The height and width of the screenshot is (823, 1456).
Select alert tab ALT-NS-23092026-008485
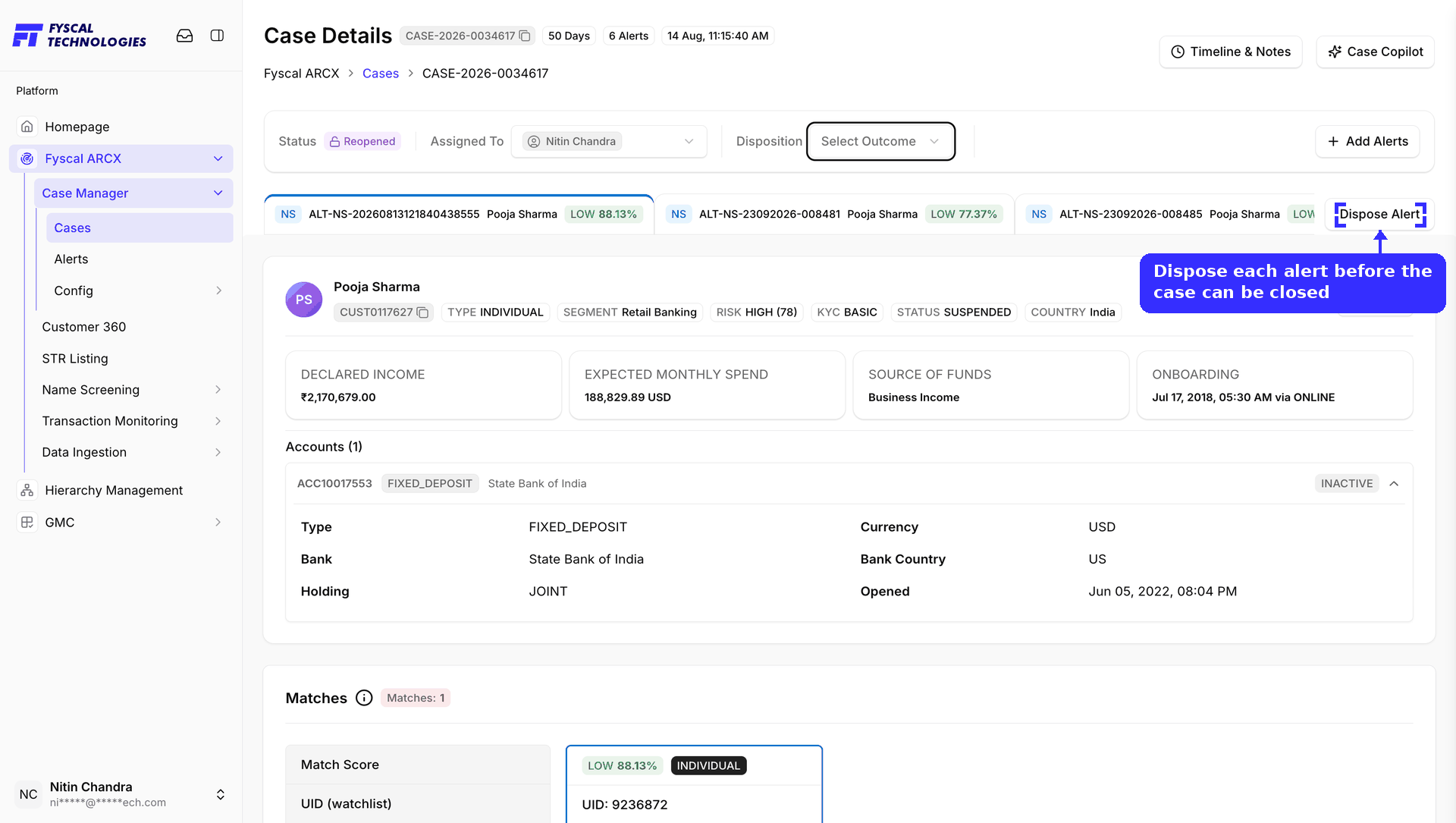[1168, 215]
